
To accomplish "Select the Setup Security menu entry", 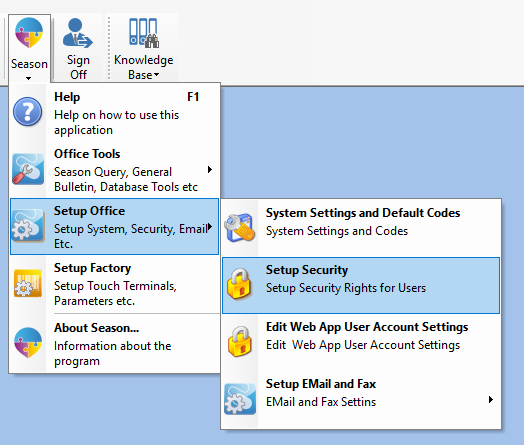I will coord(361,285).
